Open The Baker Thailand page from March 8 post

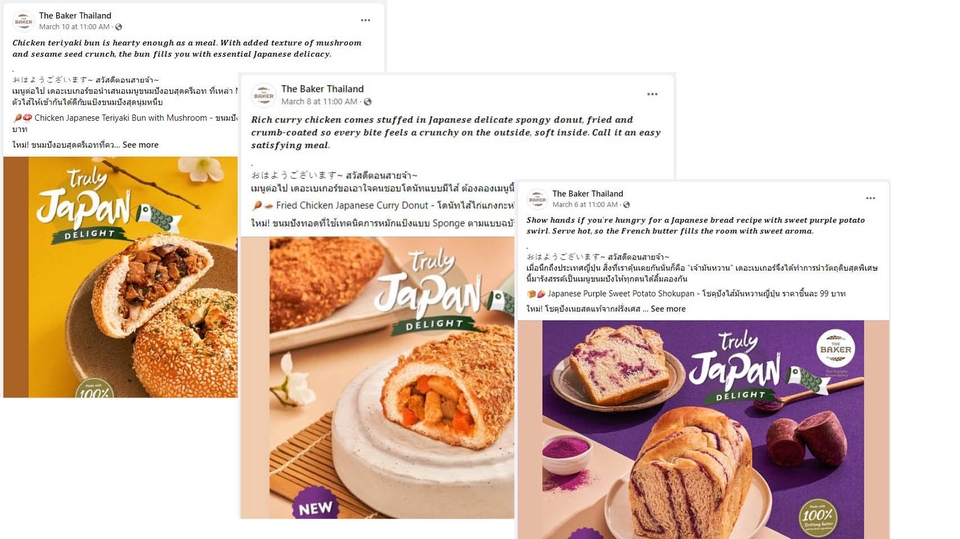point(322,89)
